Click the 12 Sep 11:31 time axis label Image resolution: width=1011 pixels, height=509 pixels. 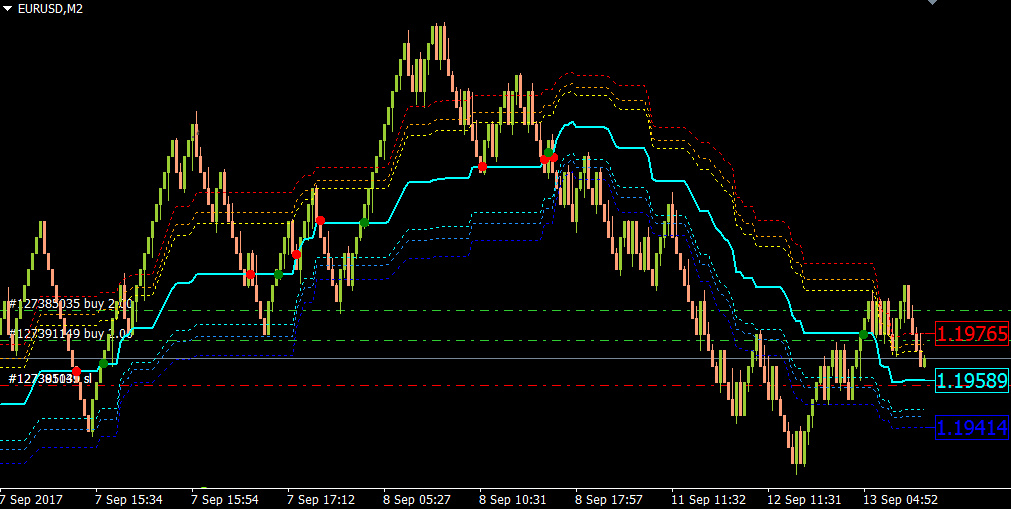[804, 500]
